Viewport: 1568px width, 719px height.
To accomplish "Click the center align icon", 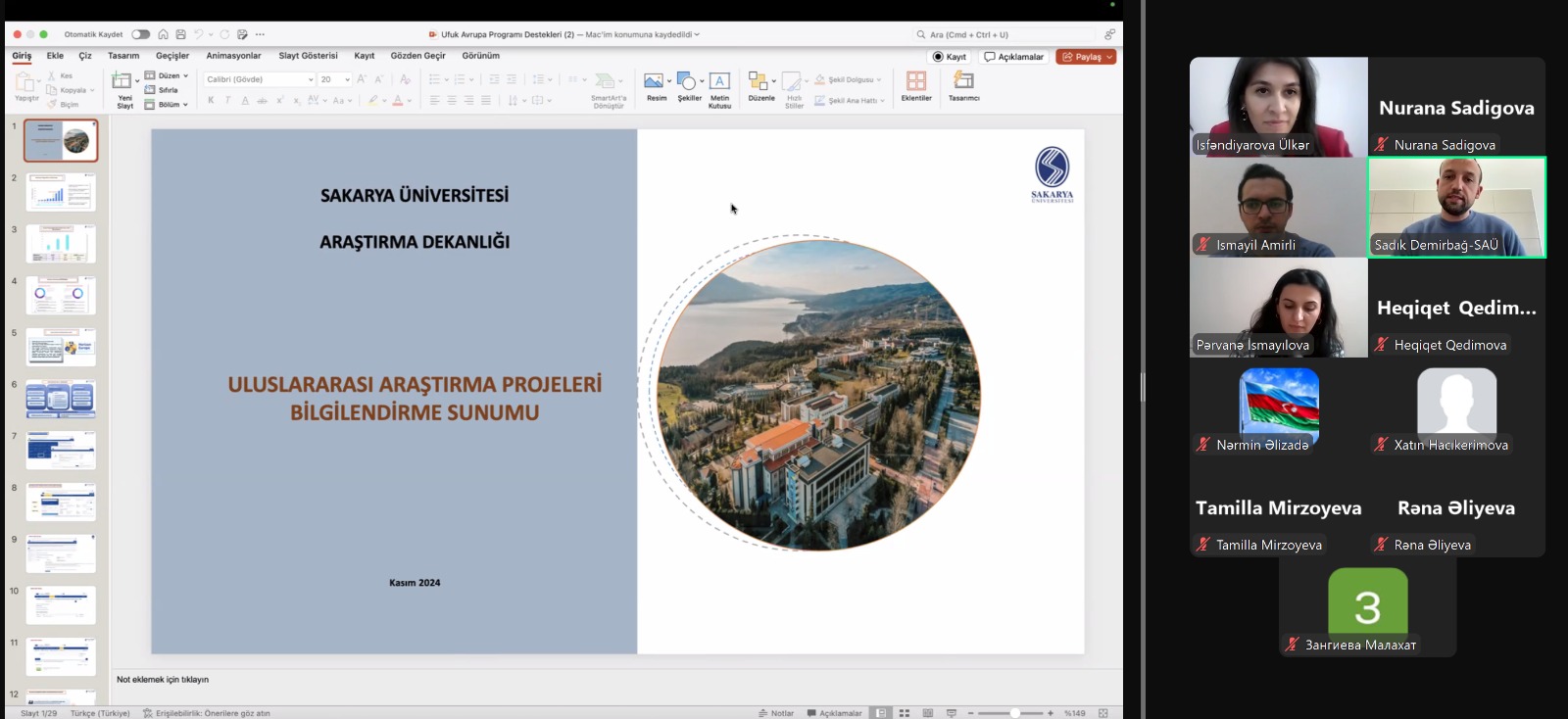I will [x=452, y=100].
